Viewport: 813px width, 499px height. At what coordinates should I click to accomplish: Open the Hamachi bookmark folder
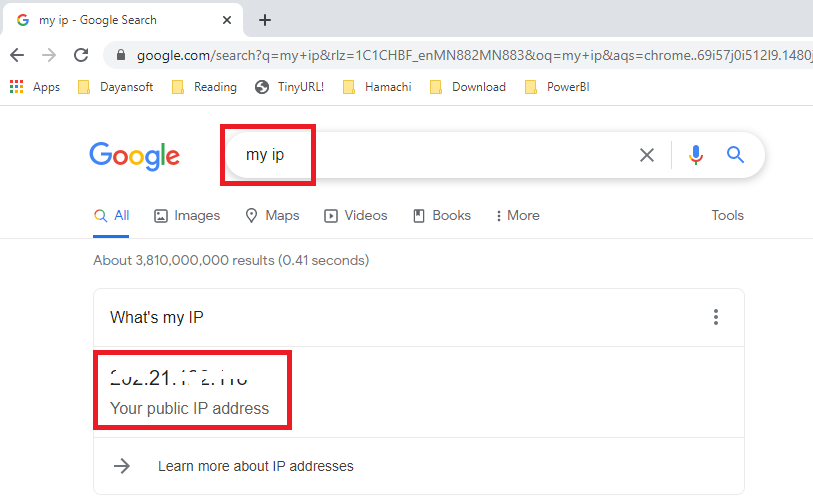[x=377, y=87]
